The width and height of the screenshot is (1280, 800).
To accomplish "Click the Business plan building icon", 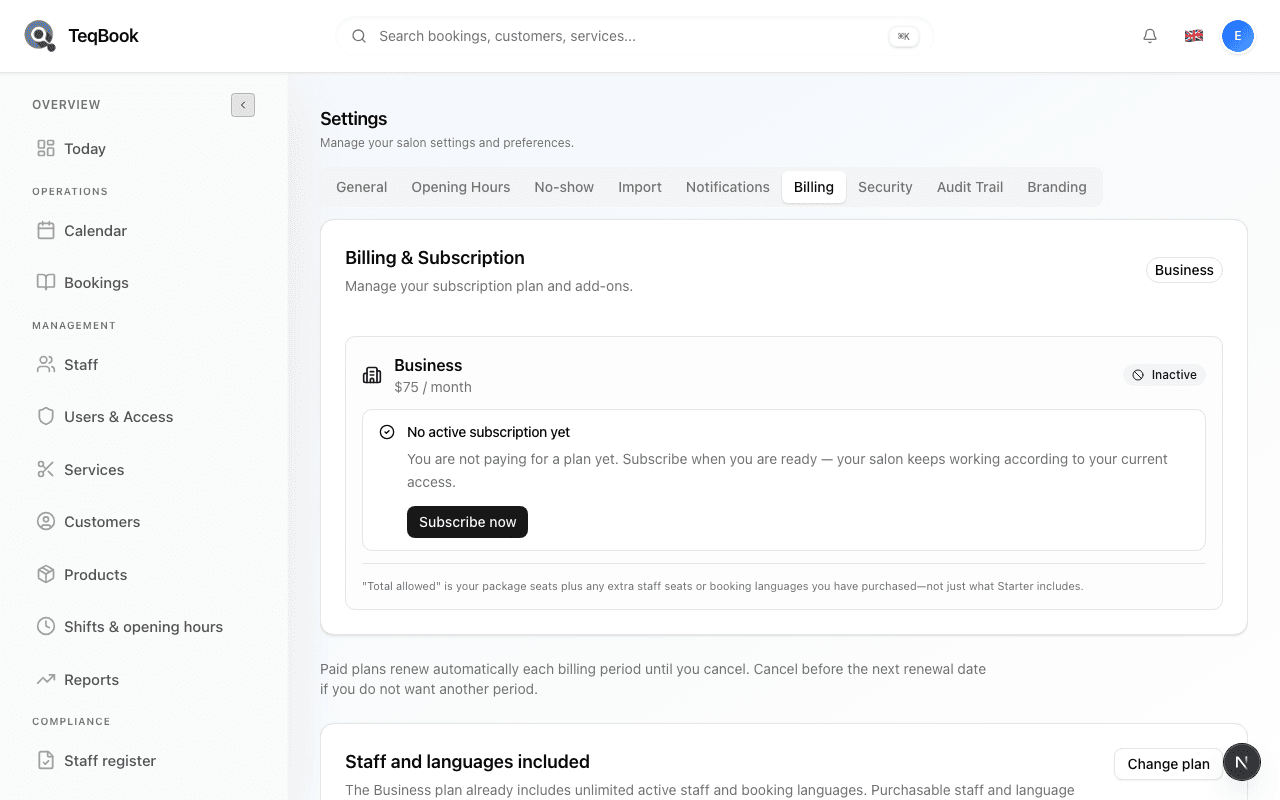I will tap(372, 375).
